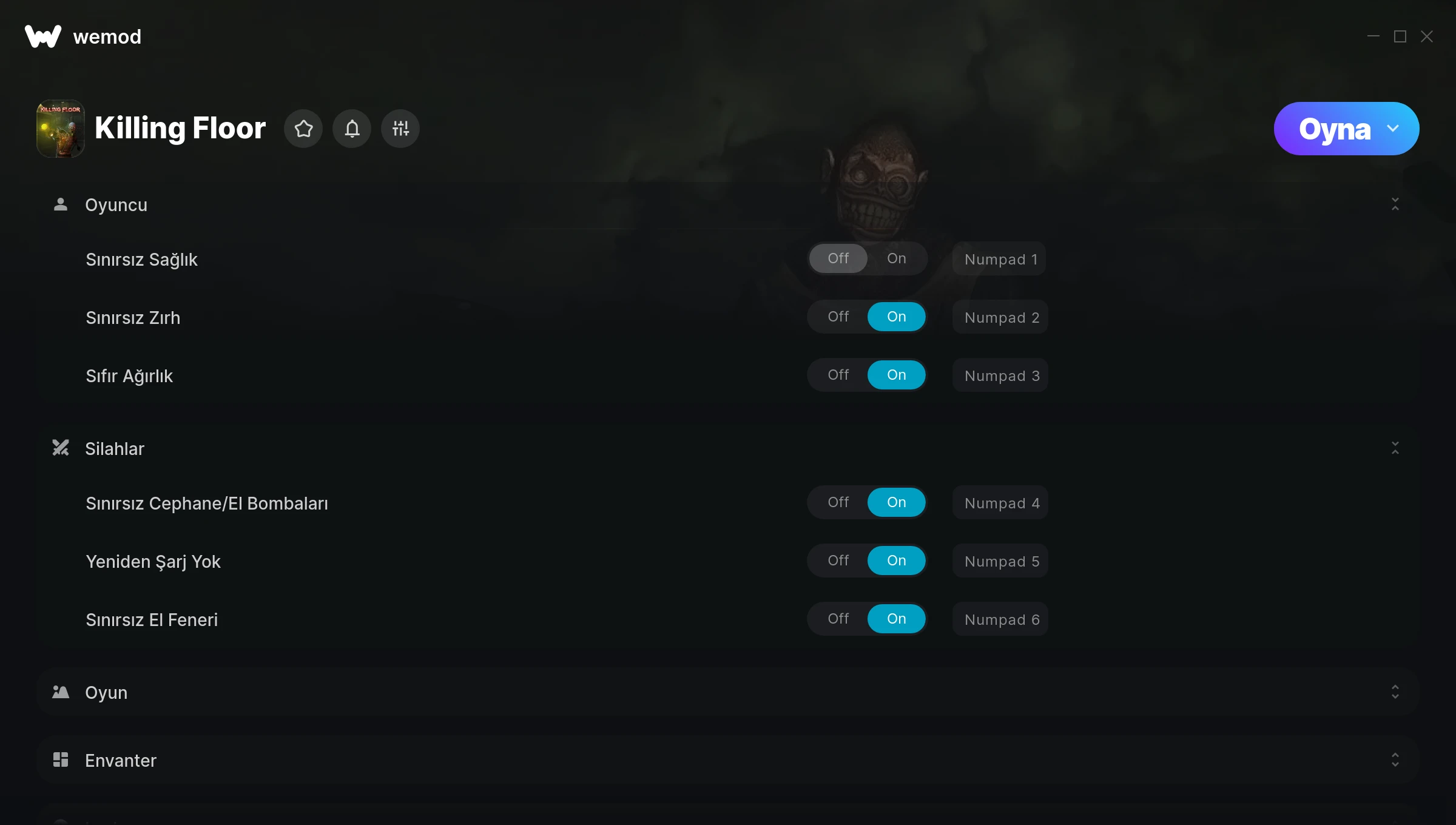Expand the Envanter section

tap(1395, 760)
